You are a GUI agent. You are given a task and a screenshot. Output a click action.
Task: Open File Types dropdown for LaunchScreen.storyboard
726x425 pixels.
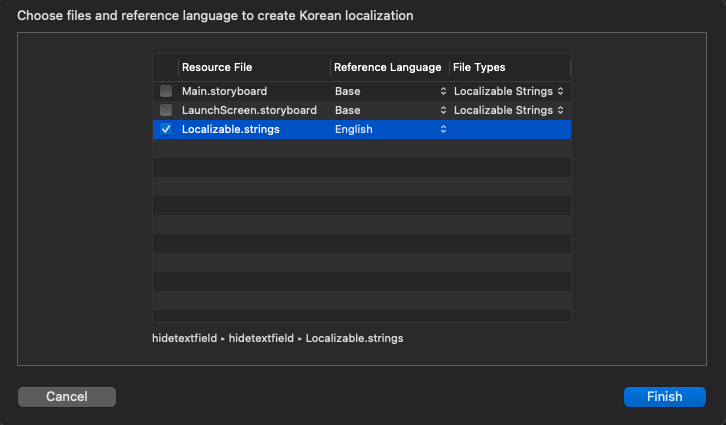[x=508, y=110]
